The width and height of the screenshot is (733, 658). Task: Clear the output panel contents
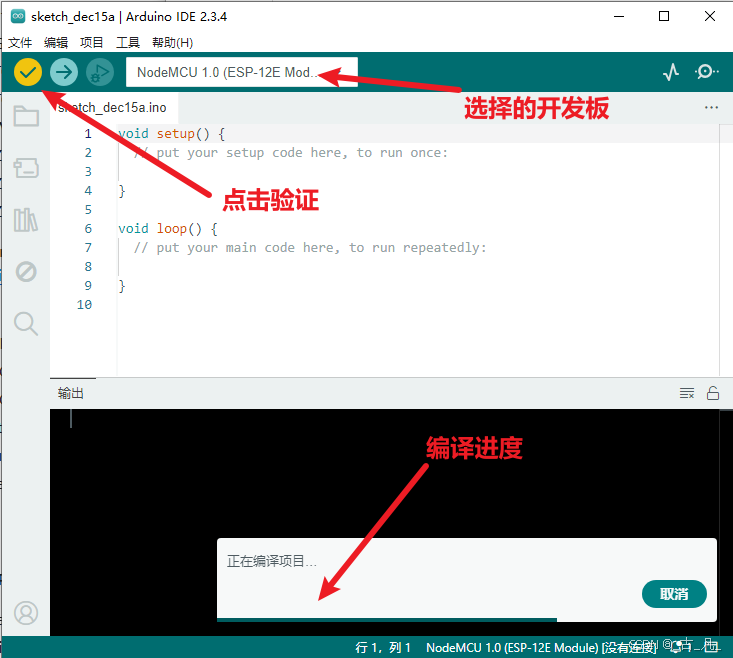tap(687, 393)
